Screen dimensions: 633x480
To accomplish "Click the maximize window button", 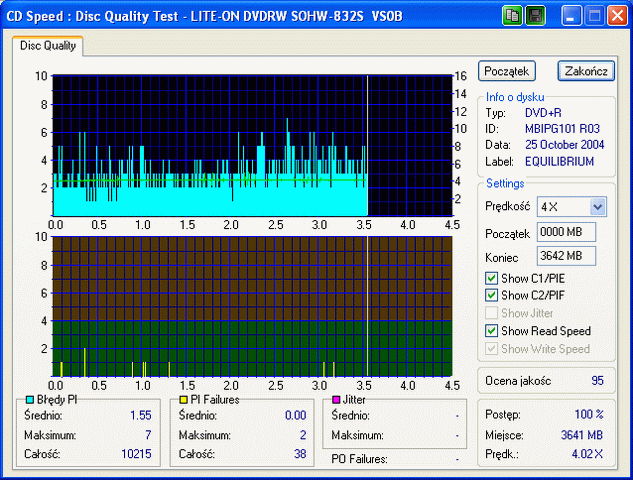I will click(x=594, y=15).
